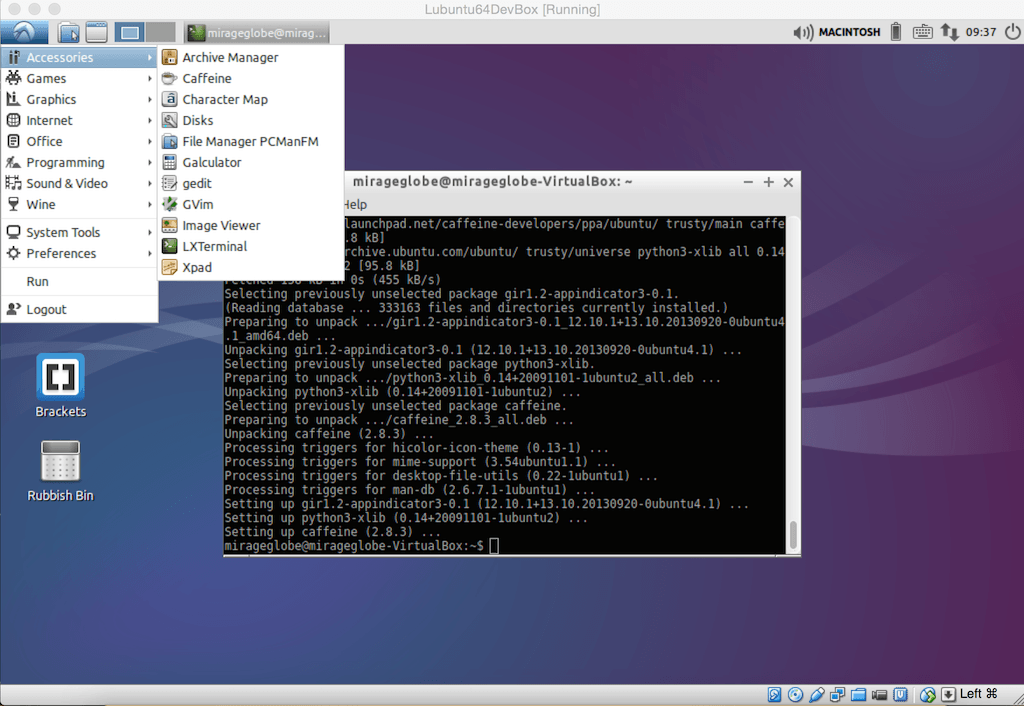Open the System Tools submenu

coord(79,233)
